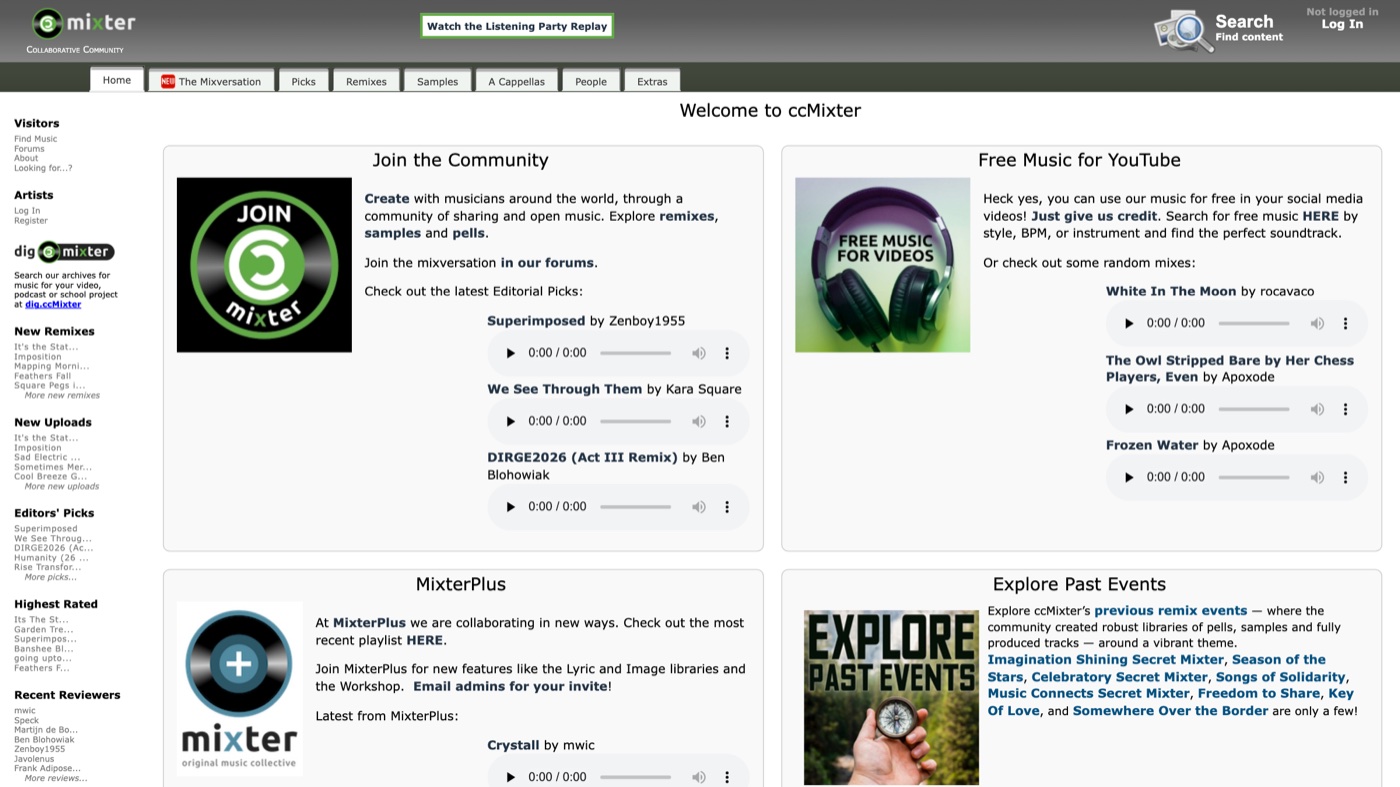Screen dimensions: 1400x787
Task: Click 'Just give us credit' link
Action: [1094, 216]
